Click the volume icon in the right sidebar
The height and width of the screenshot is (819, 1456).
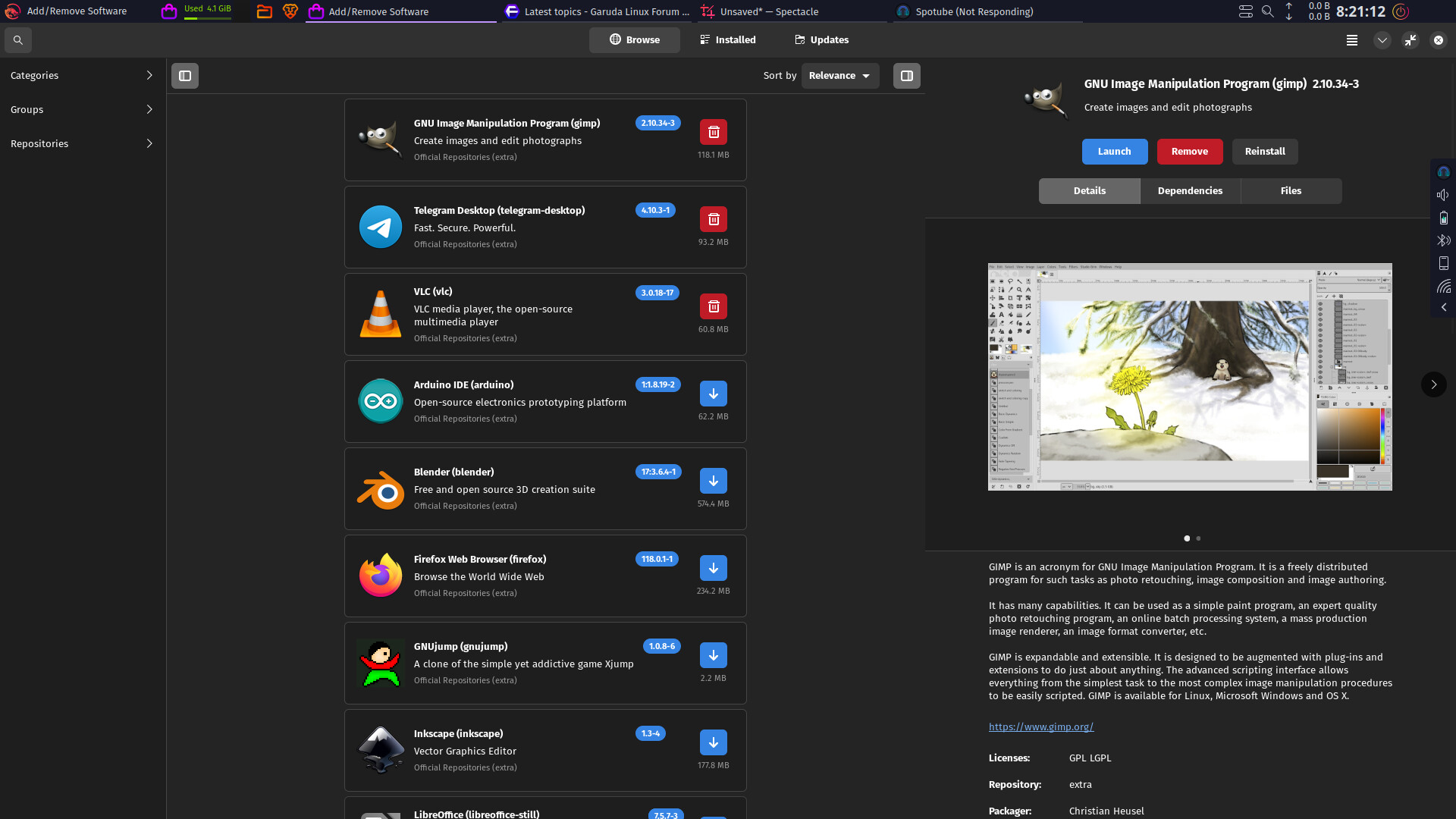coord(1444,195)
